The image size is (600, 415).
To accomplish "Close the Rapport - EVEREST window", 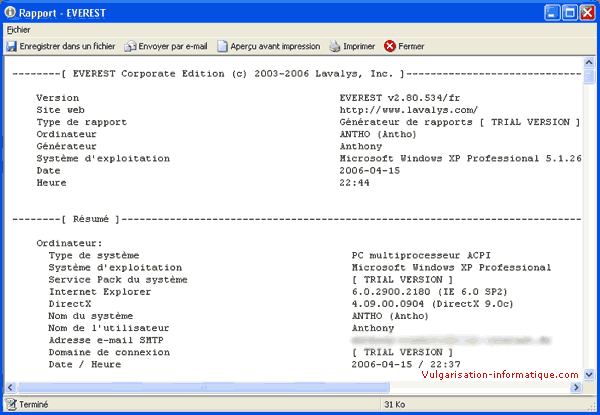I will (587, 13).
